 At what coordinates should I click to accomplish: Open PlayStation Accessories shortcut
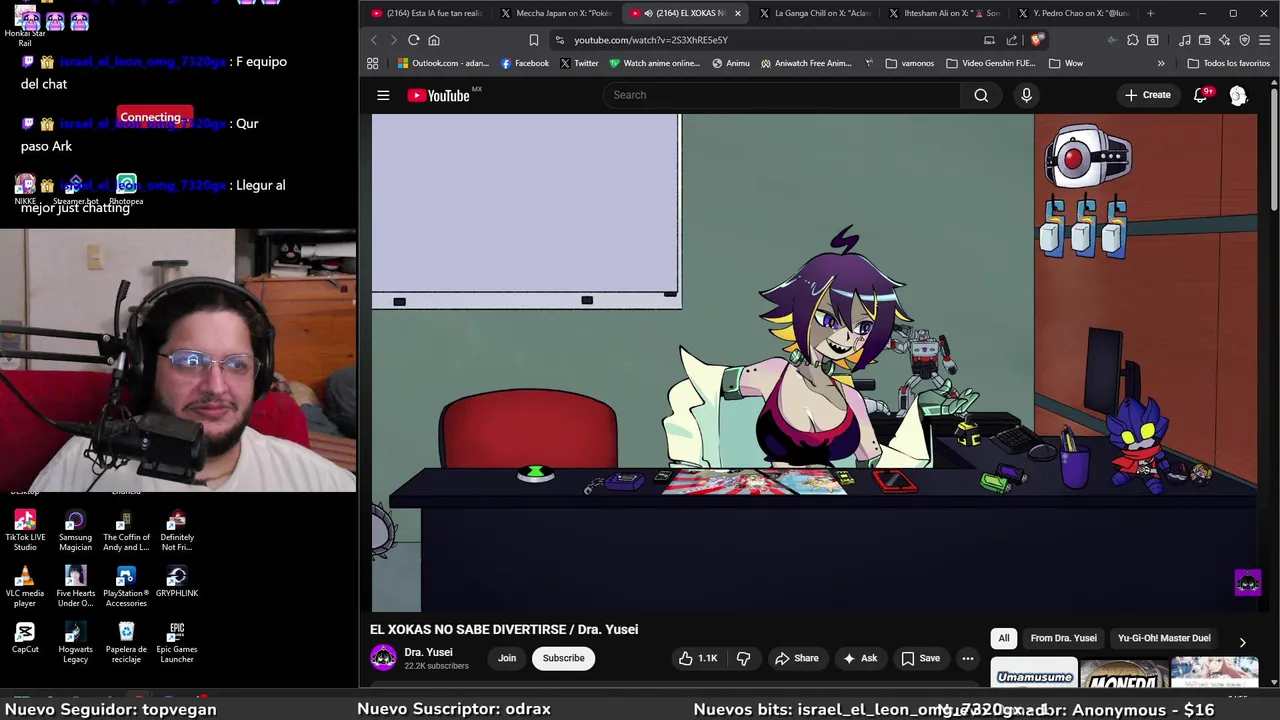[x=126, y=586]
